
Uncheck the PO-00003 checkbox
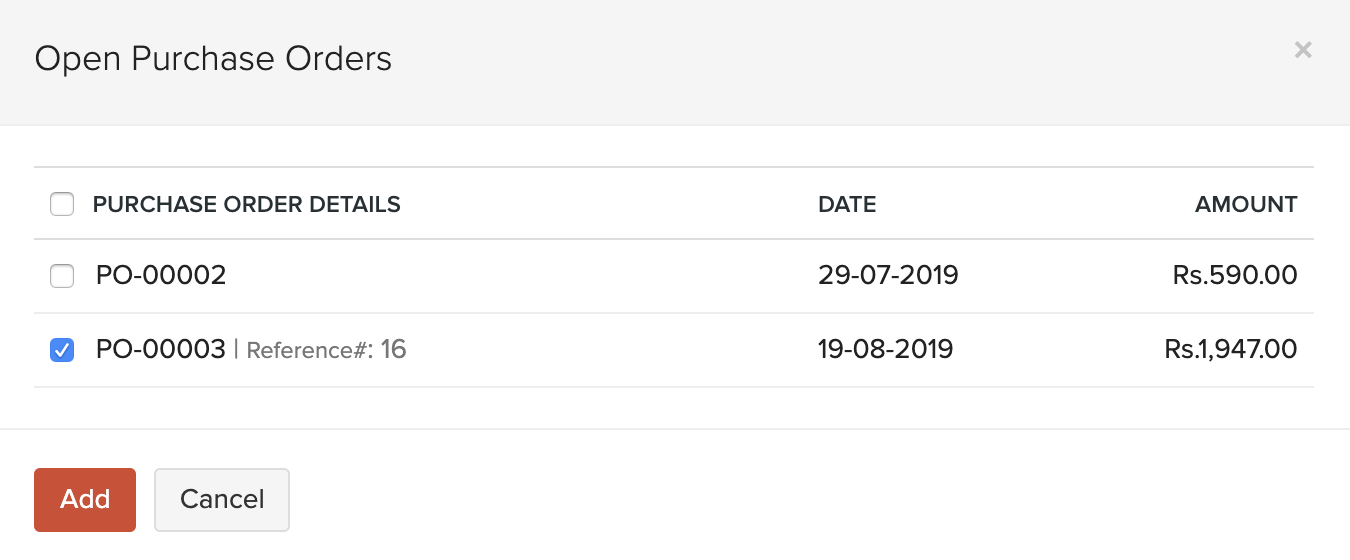pos(62,350)
